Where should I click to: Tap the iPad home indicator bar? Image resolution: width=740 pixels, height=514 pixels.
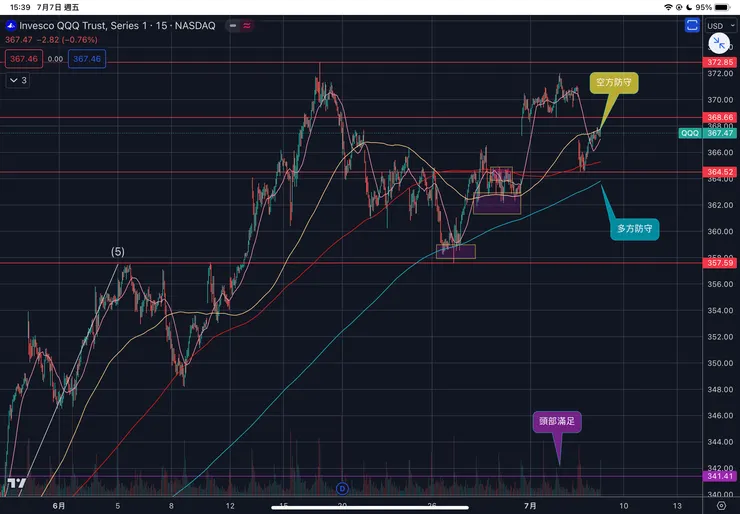click(370, 508)
